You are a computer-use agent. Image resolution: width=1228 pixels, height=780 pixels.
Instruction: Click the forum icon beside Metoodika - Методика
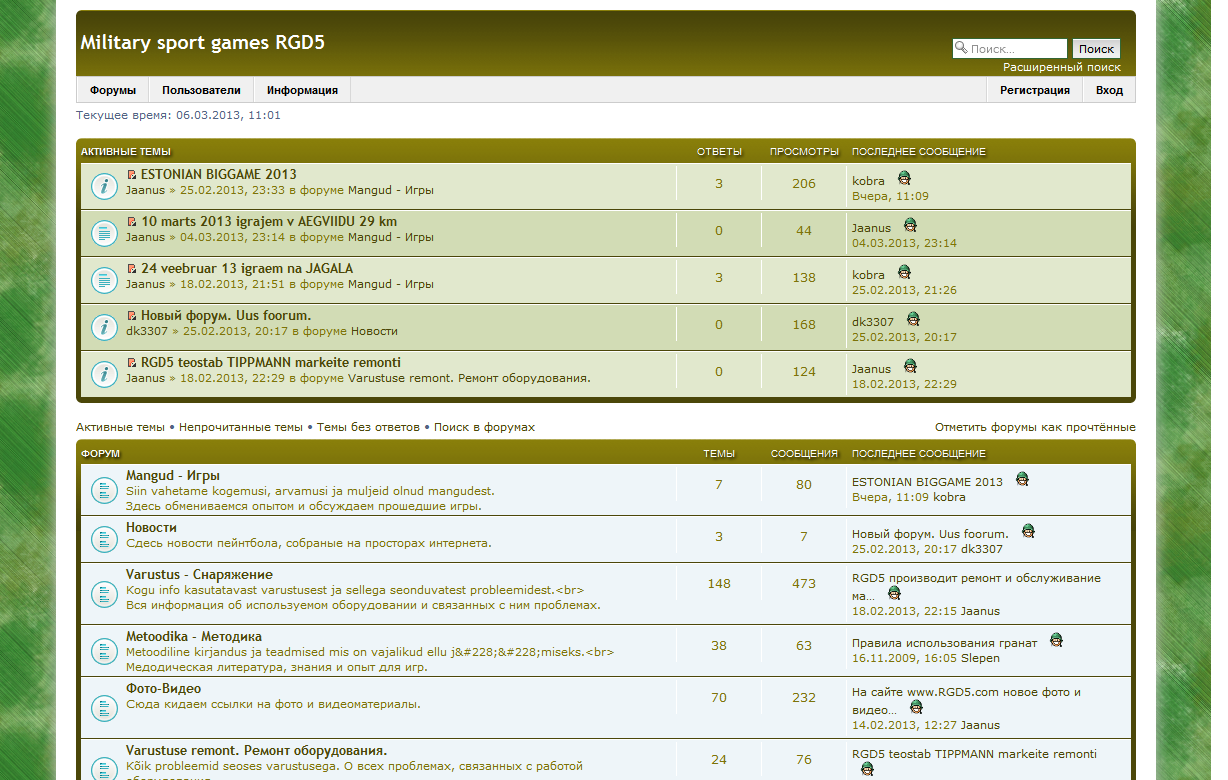[104, 652]
